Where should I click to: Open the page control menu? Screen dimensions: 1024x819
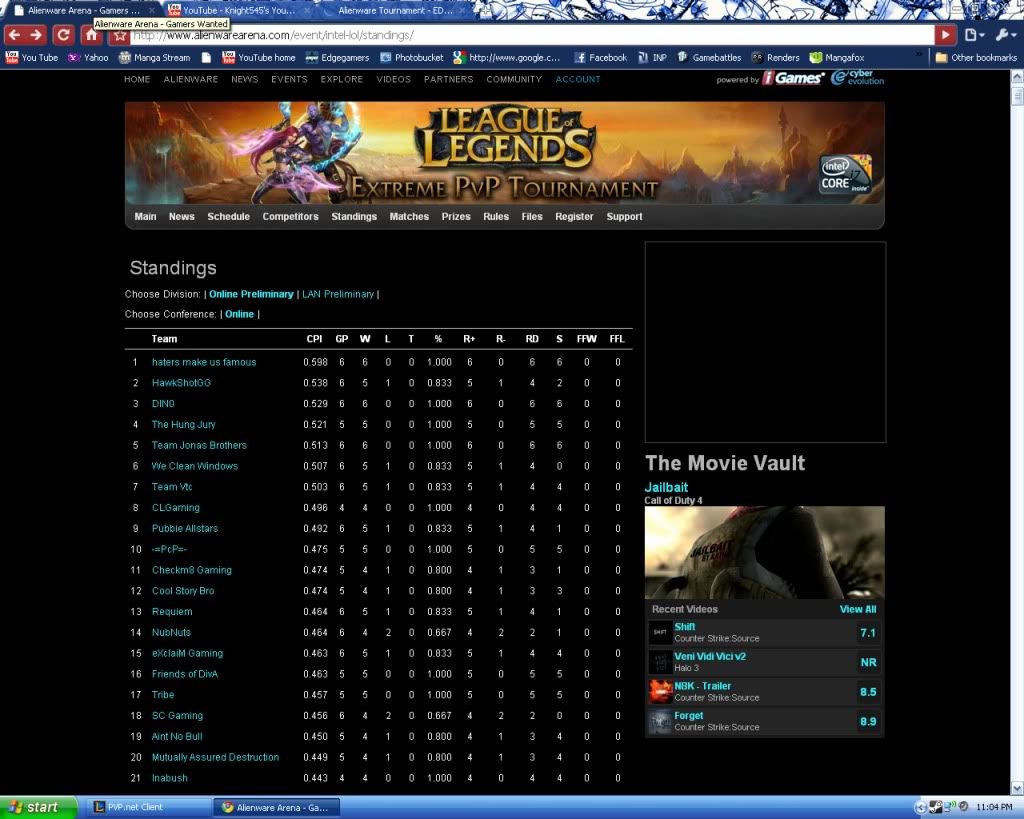pyautogui.click(x=973, y=35)
